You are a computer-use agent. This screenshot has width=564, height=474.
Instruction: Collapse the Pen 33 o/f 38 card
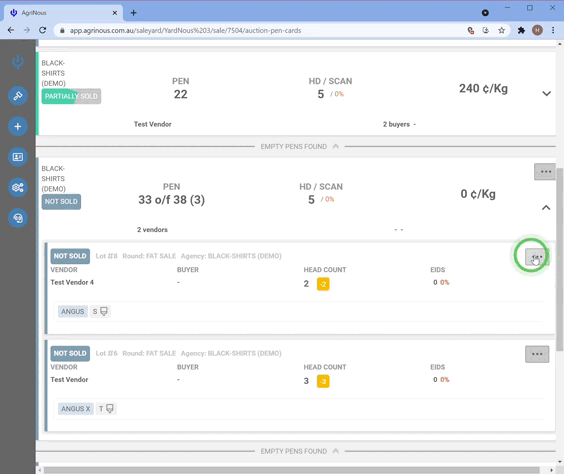coord(546,208)
